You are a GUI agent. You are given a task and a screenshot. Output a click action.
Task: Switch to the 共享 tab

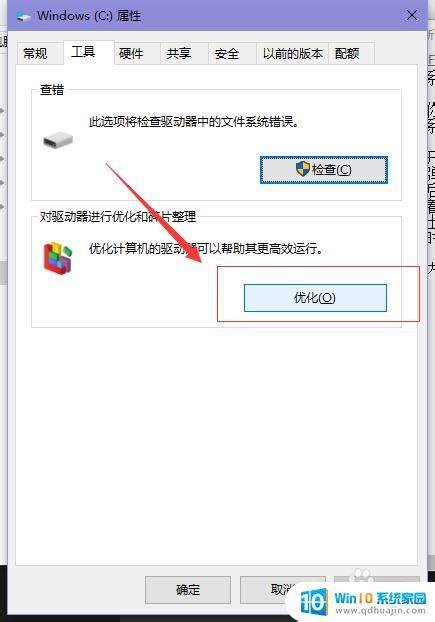(x=179, y=54)
